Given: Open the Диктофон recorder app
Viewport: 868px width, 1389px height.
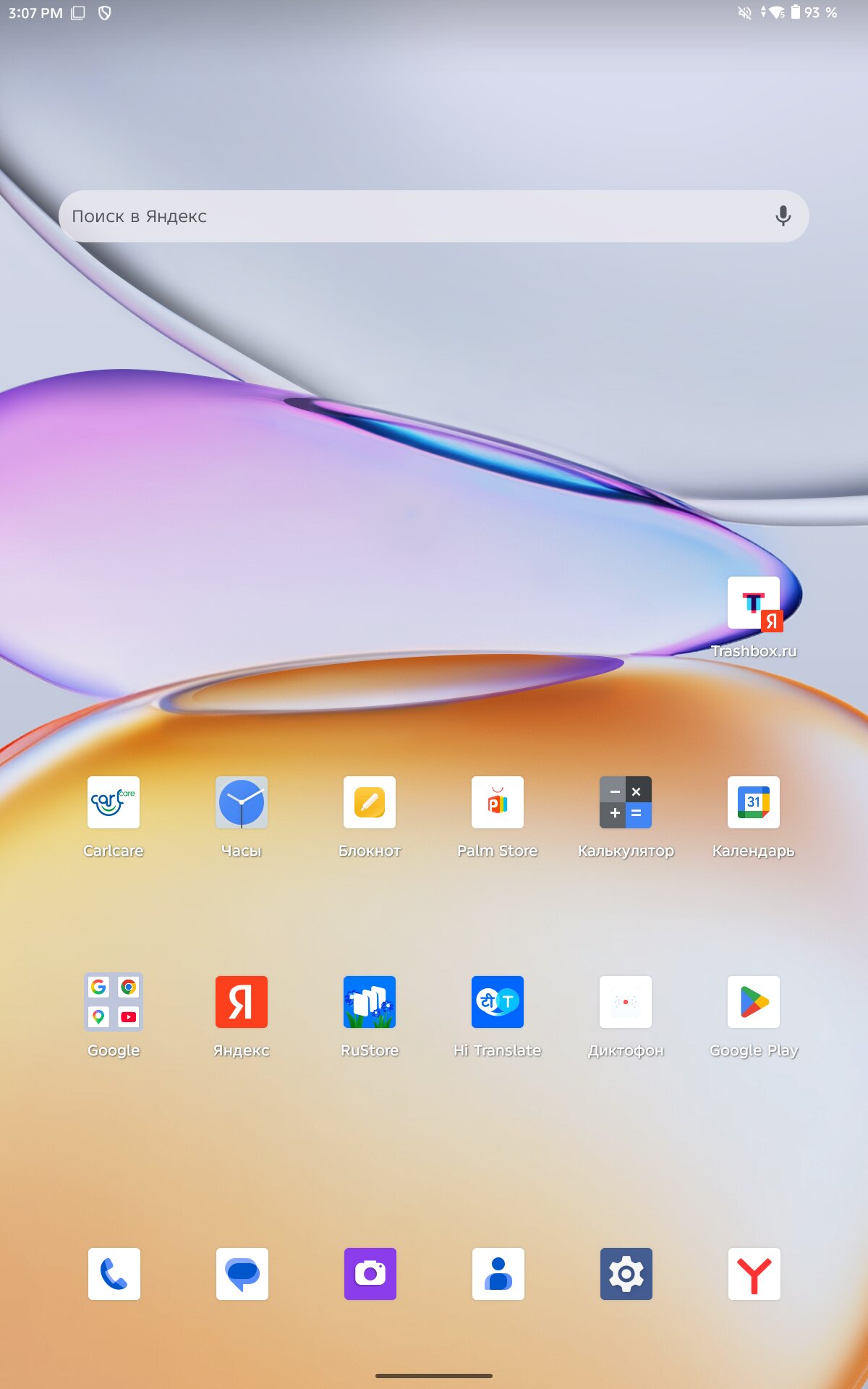Looking at the screenshot, I should 626,1002.
